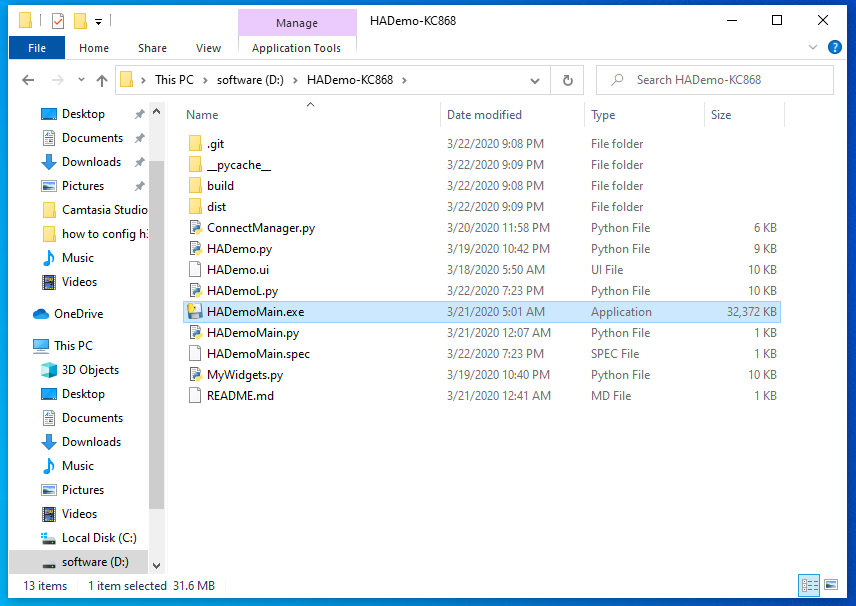Switch to the View ribbon tab
This screenshot has height=606, width=856.
pyautogui.click(x=208, y=48)
